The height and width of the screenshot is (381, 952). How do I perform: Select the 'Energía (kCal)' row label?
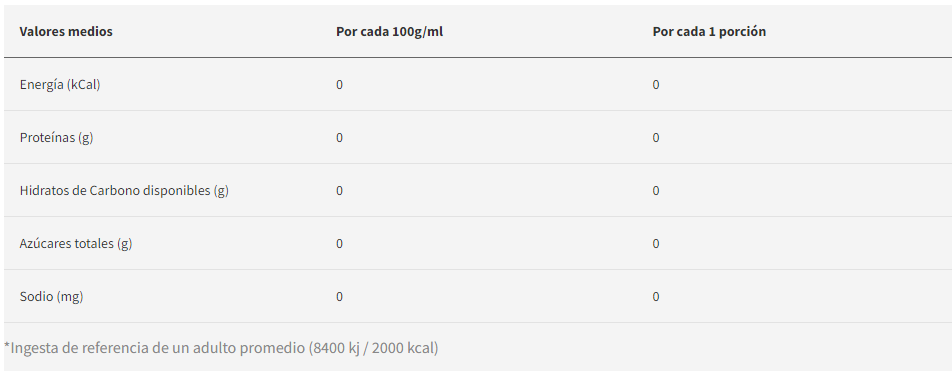click(60, 85)
